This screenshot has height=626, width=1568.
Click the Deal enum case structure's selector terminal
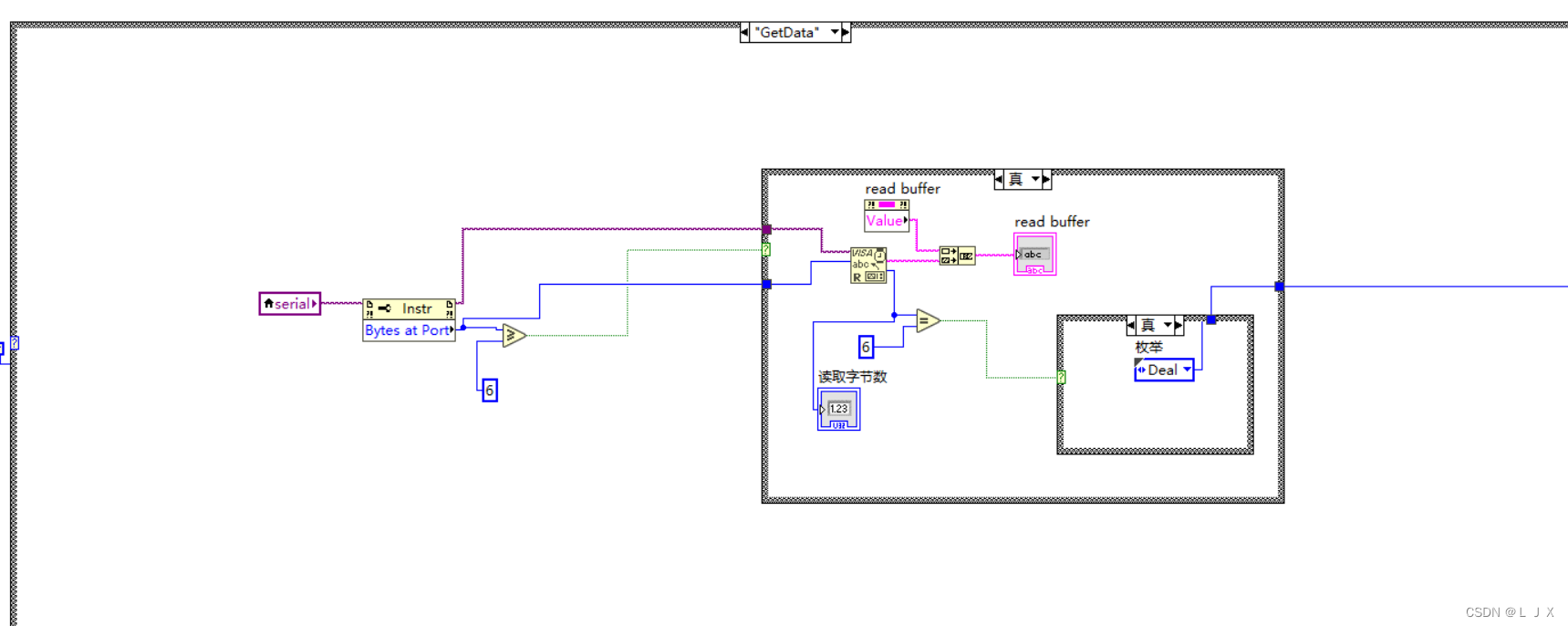(1062, 377)
